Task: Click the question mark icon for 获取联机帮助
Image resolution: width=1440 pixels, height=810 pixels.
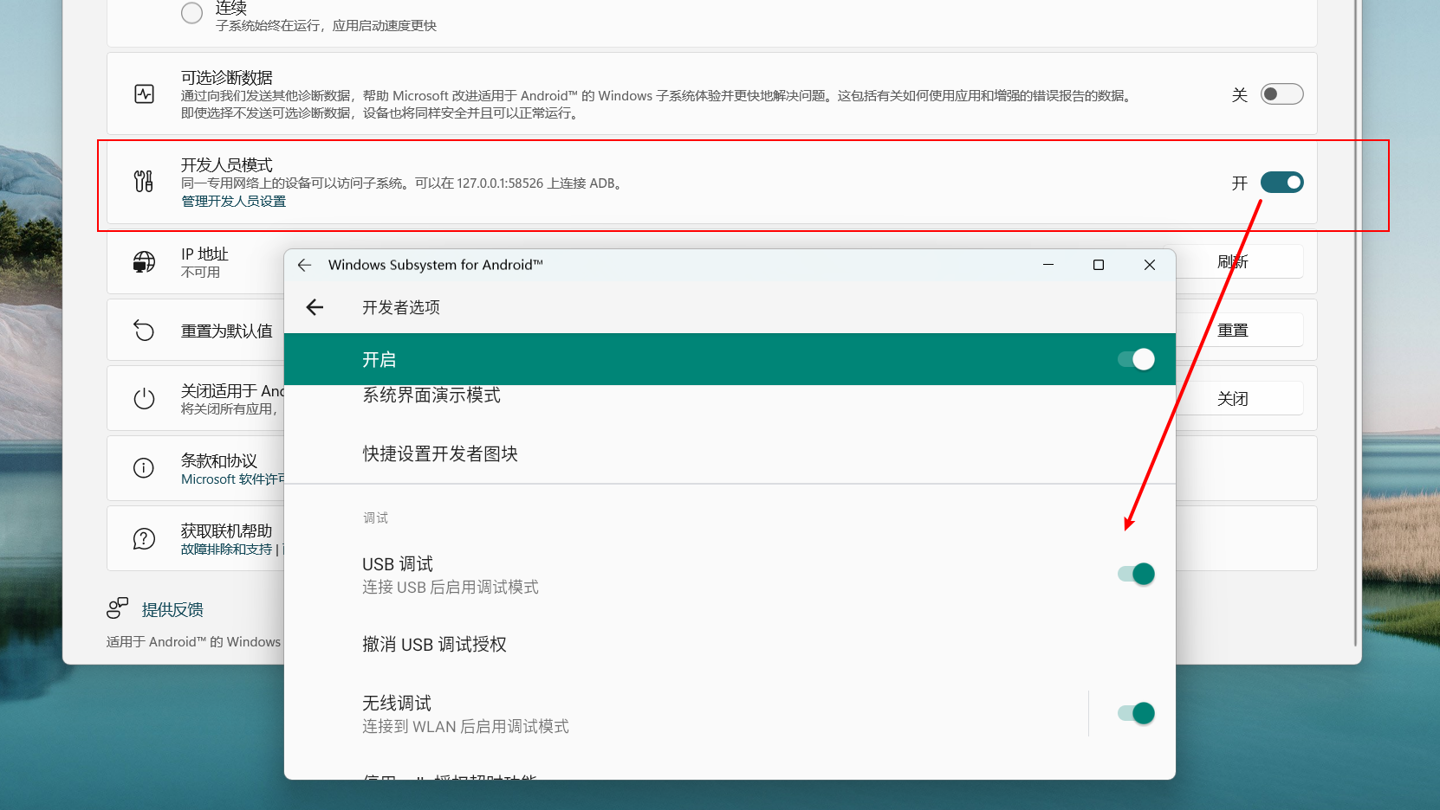Action: [x=143, y=537]
